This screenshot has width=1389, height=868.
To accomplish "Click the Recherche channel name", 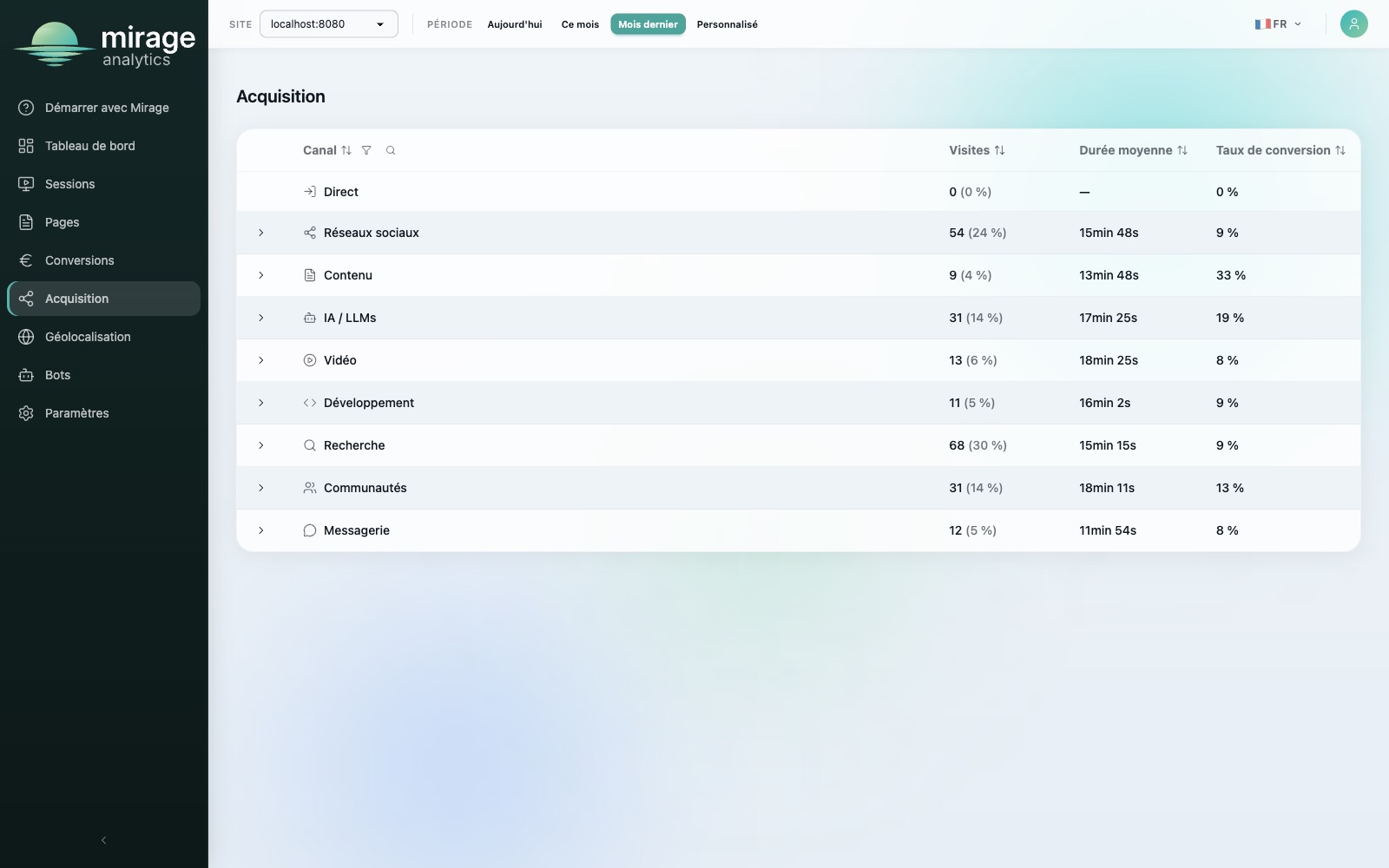I will pyautogui.click(x=354, y=445).
